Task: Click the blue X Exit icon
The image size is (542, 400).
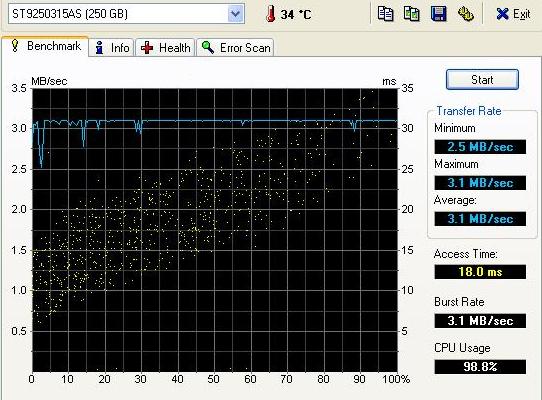Action: coord(502,14)
